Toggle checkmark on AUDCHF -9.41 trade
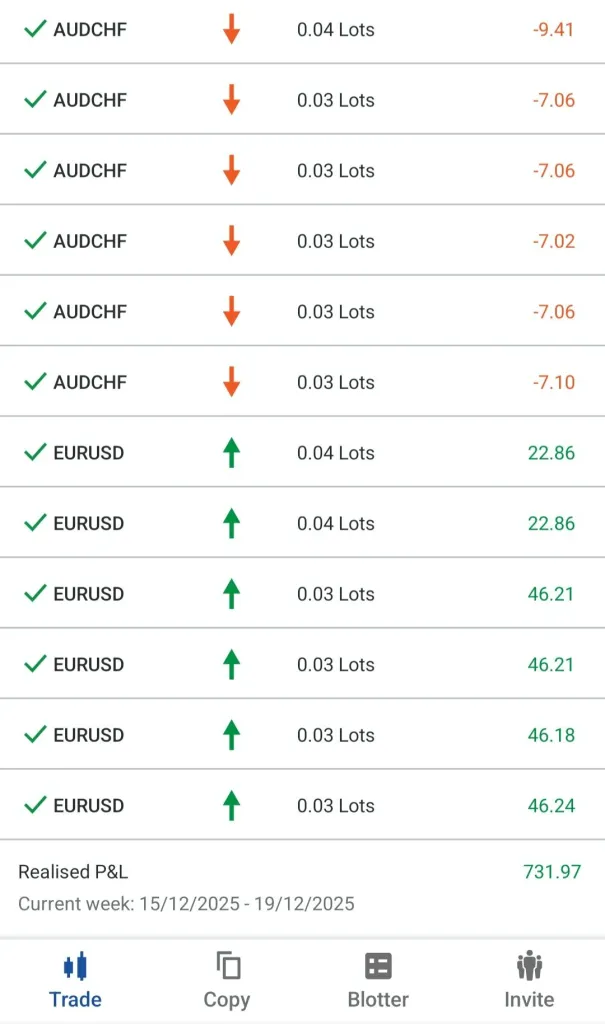 (x=35, y=30)
